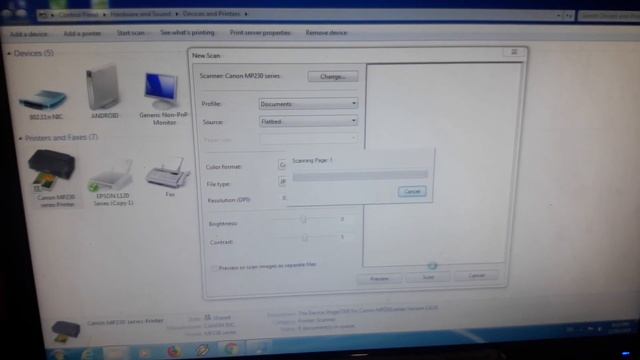Open the Windows Start menu orb
The width and height of the screenshot is (640, 360).
coord(59,354)
